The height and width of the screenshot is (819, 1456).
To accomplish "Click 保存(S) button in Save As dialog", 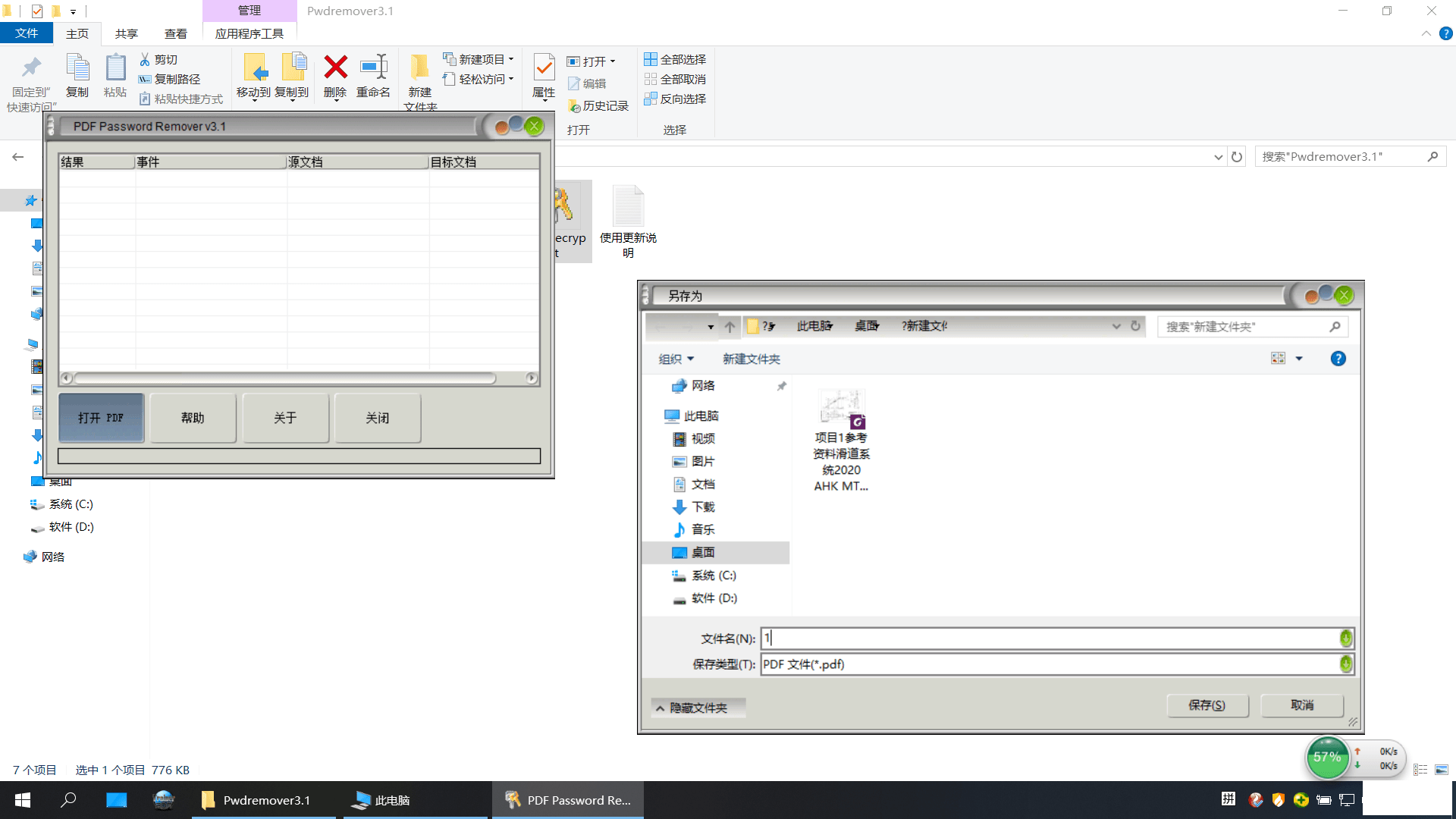I will [x=1207, y=705].
